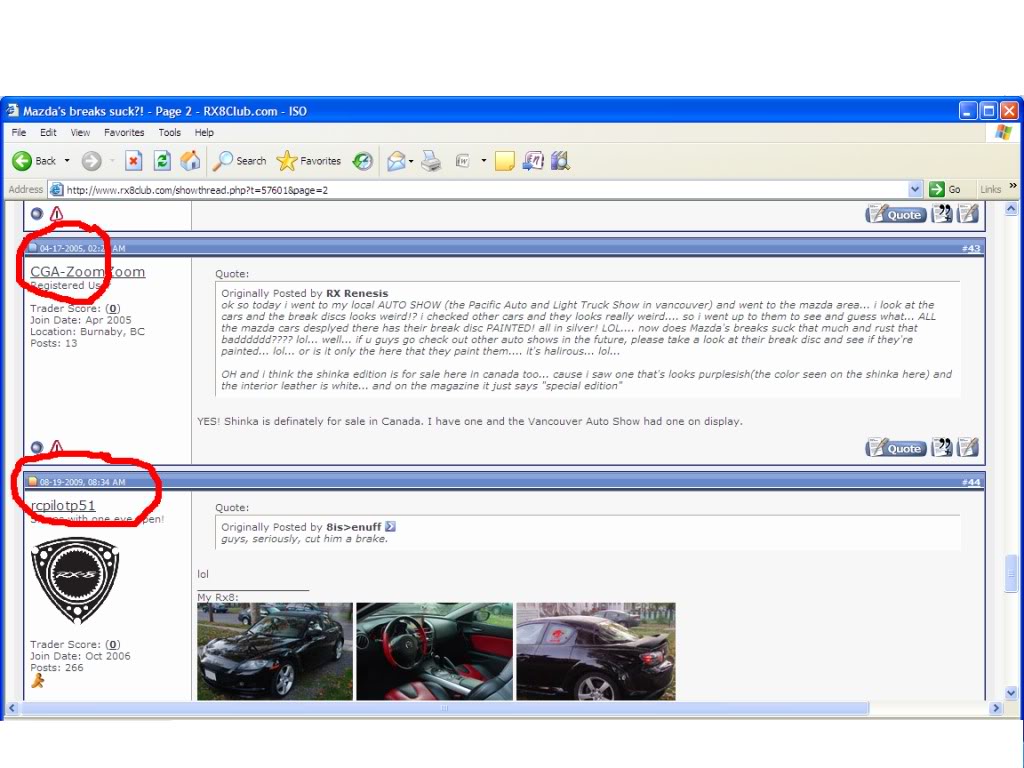Screen dimensions: 1024x768
Task: Click the post icon beside 08-19-2009 date
Action: pos(33,482)
